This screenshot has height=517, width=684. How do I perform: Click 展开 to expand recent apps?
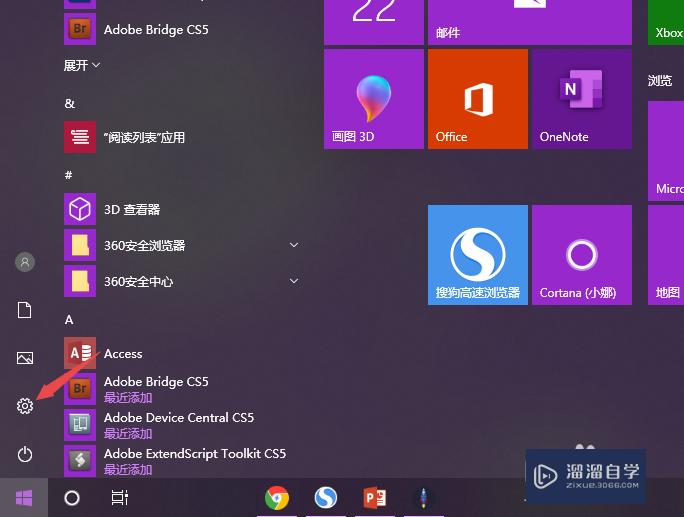point(82,65)
